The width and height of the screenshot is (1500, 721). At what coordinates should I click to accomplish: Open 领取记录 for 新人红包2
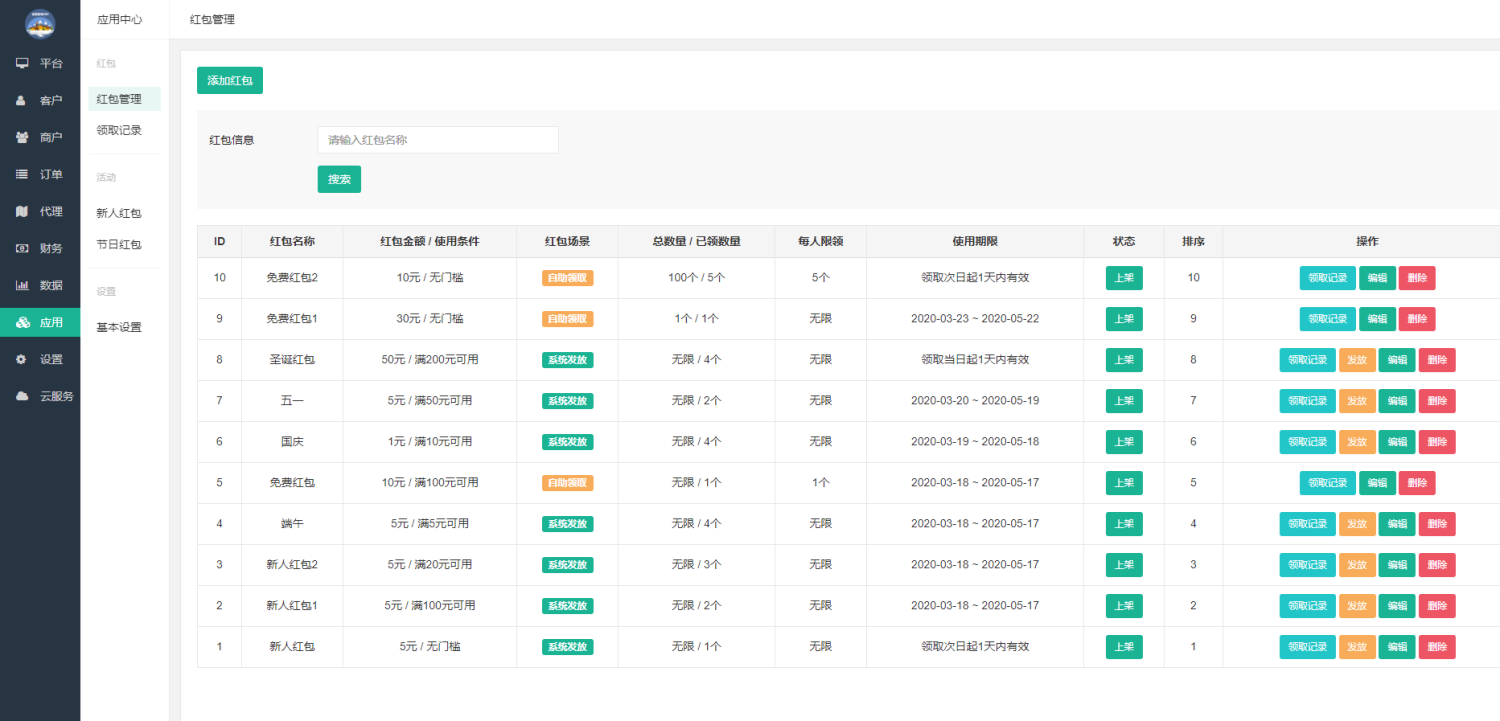pos(1307,565)
